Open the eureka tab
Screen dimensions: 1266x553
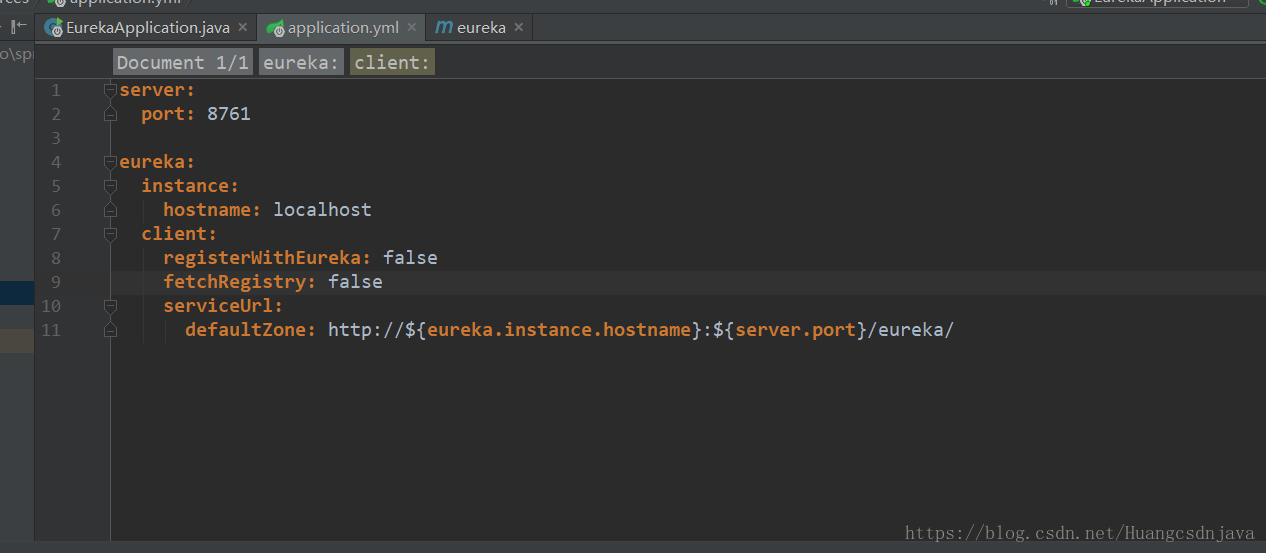481,28
